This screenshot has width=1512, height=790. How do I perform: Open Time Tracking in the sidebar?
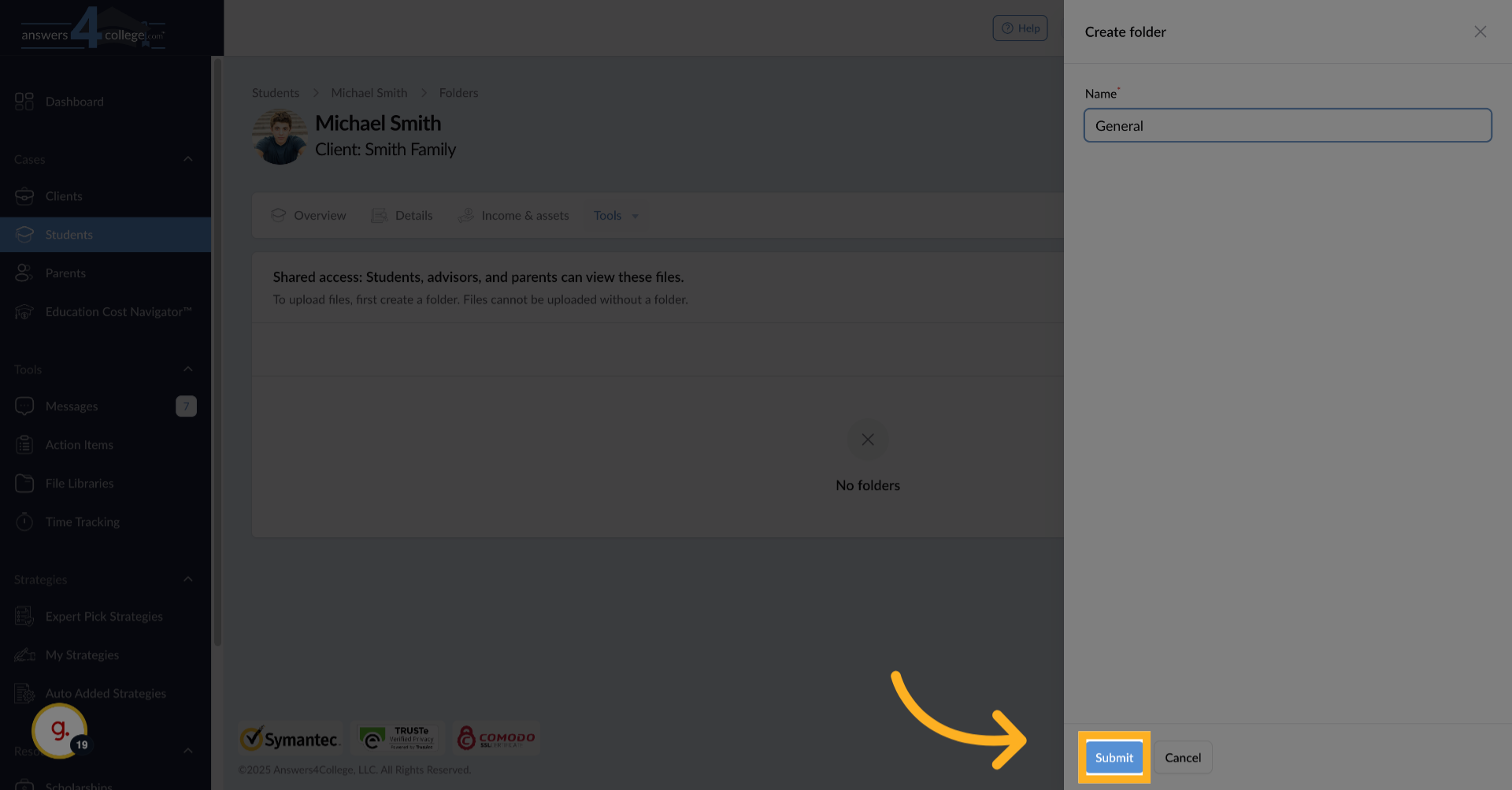[x=106, y=522]
